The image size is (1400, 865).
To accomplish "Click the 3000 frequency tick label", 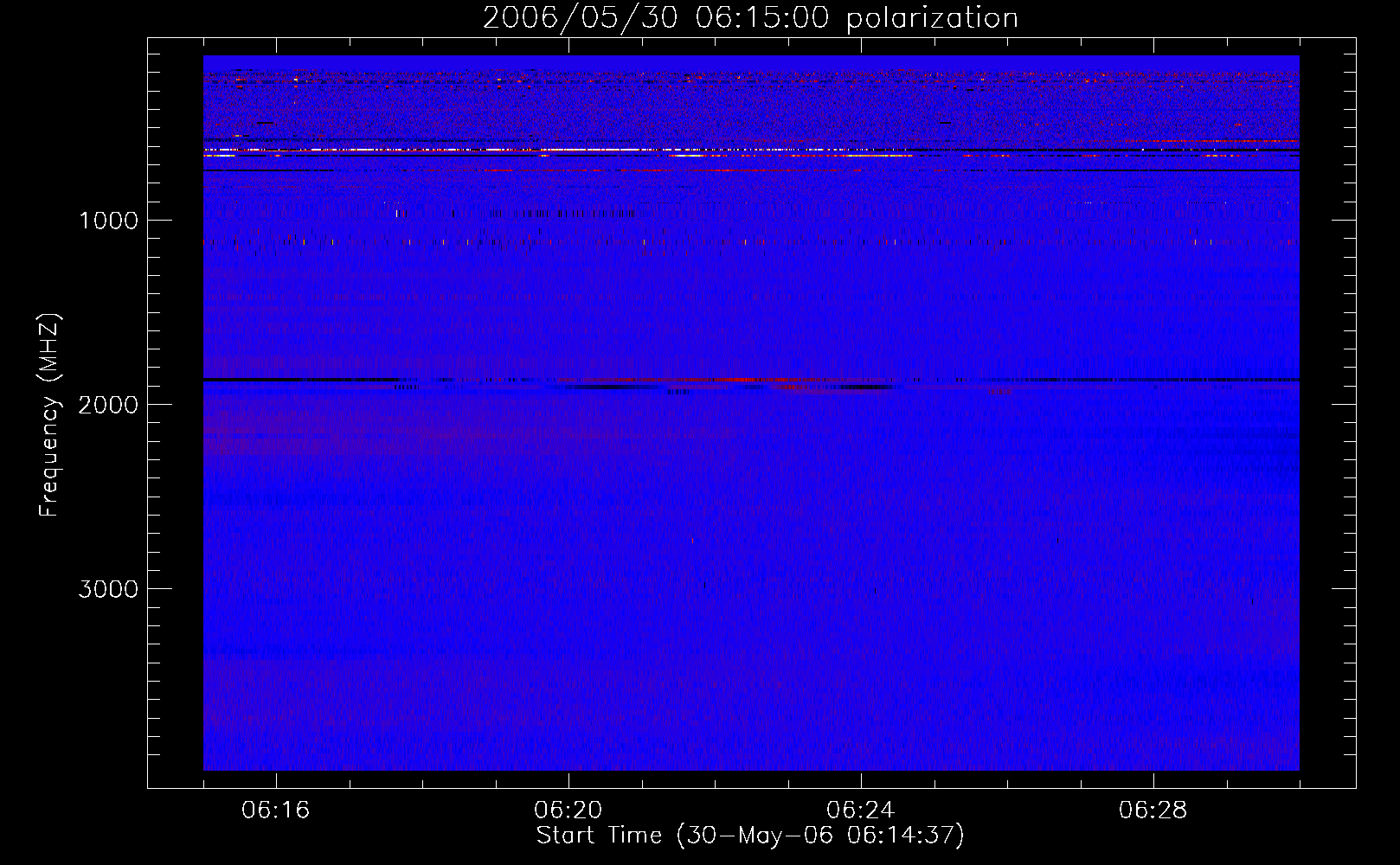I will tap(108, 589).
